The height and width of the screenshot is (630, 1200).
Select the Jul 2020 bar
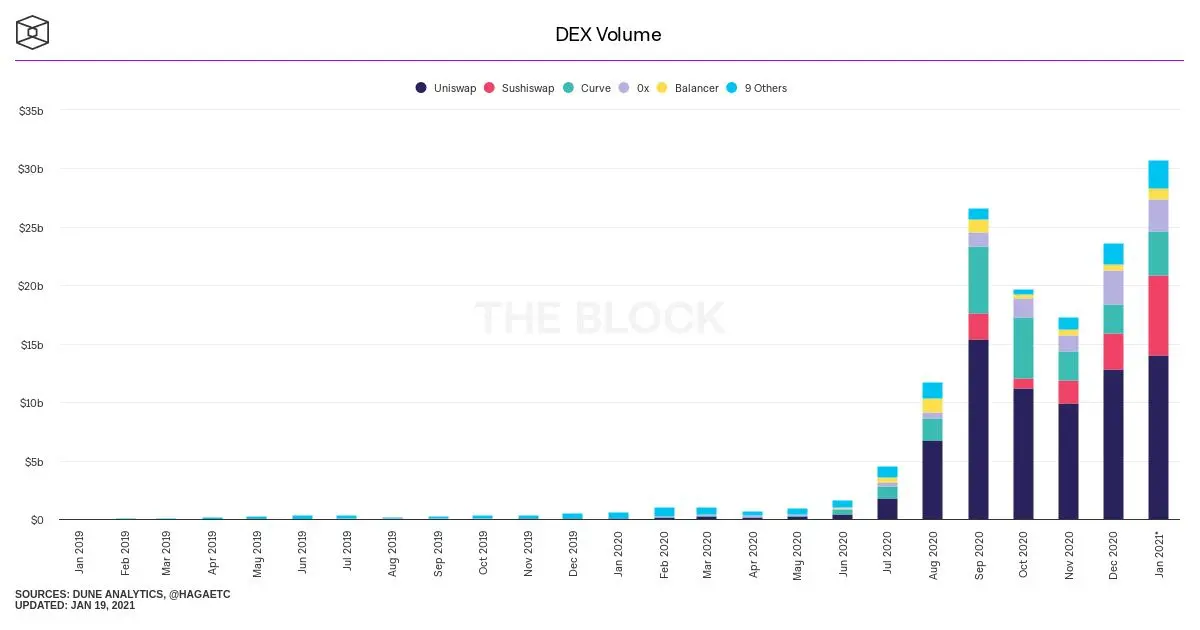click(x=888, y=493)
